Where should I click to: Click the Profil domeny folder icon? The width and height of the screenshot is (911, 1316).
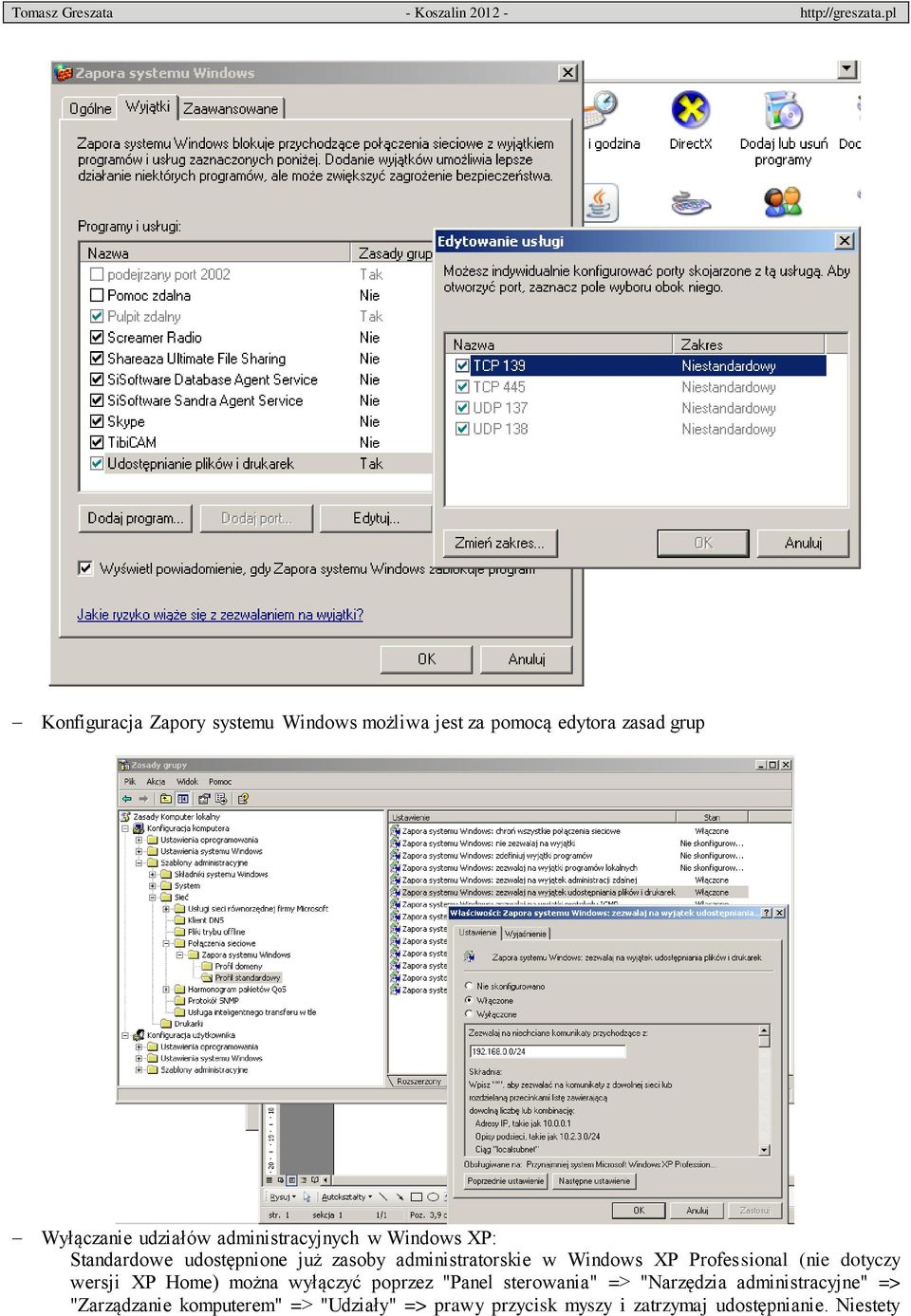point(207,966)
